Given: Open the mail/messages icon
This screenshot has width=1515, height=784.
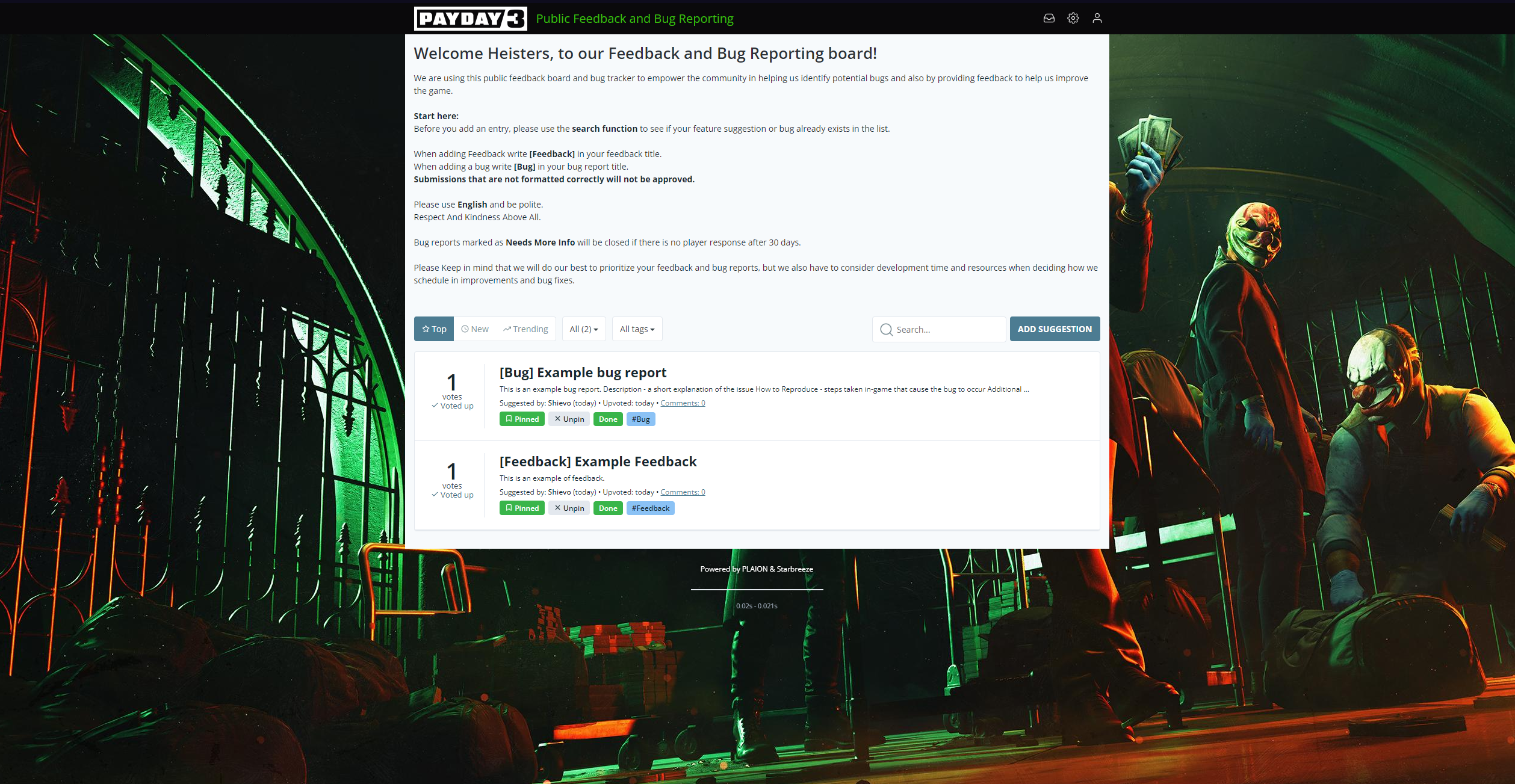Looking at the screenshot, I should (1049, 17).
